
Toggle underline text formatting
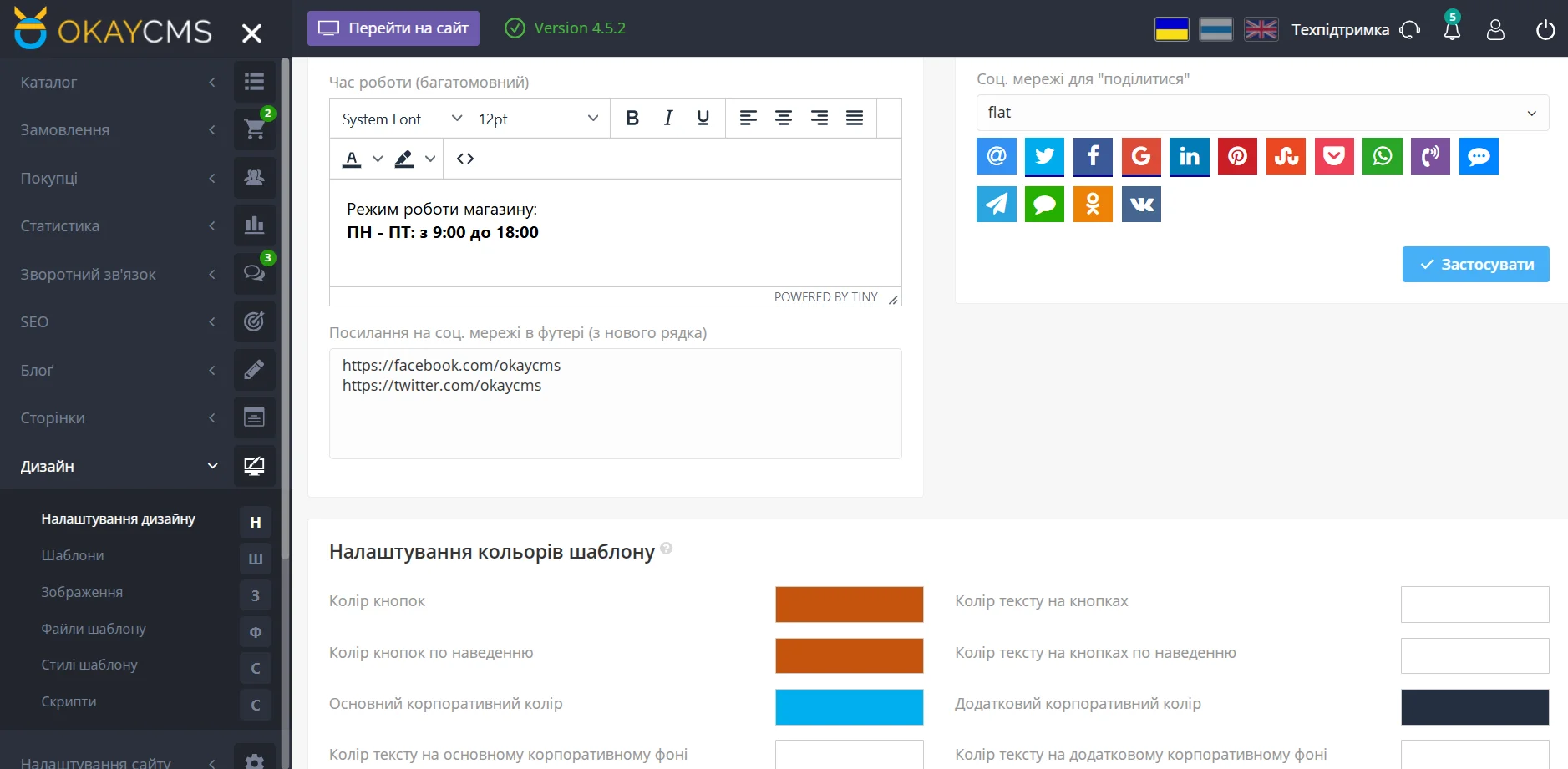pos(703,119)
